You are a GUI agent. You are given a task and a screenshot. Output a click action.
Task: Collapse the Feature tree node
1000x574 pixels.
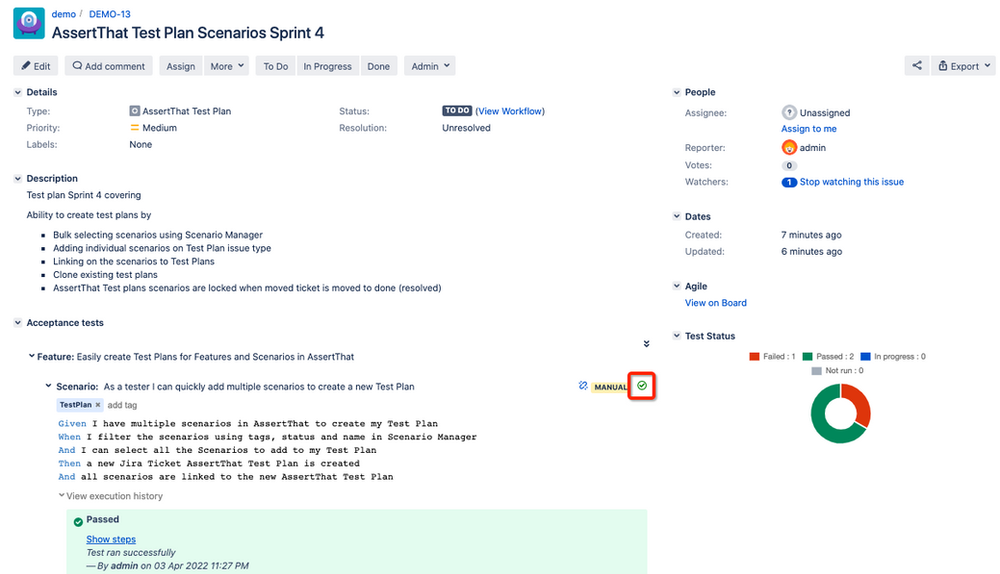tap(30, 356)
